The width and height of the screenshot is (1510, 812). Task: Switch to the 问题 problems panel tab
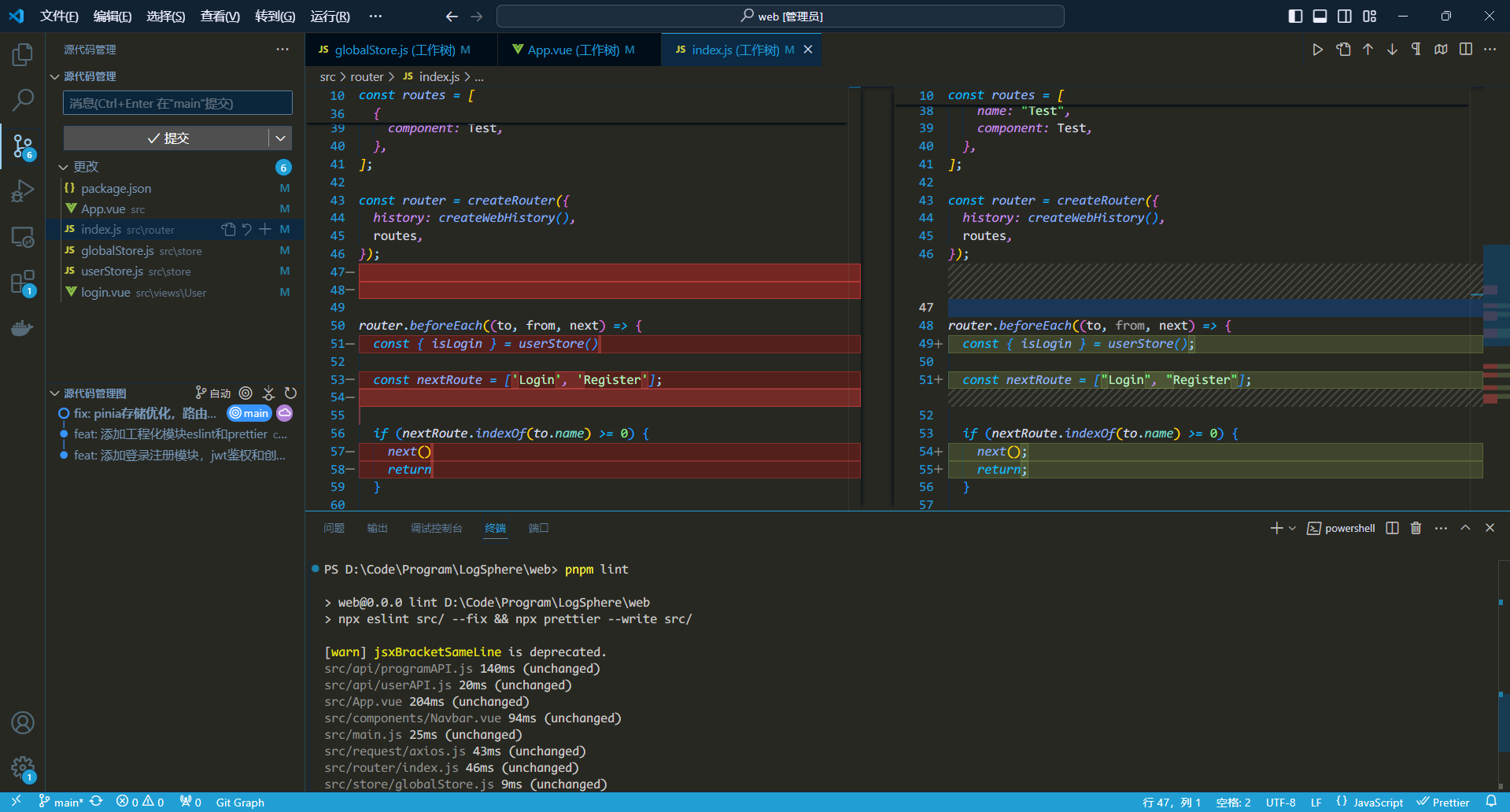(334, 528)
